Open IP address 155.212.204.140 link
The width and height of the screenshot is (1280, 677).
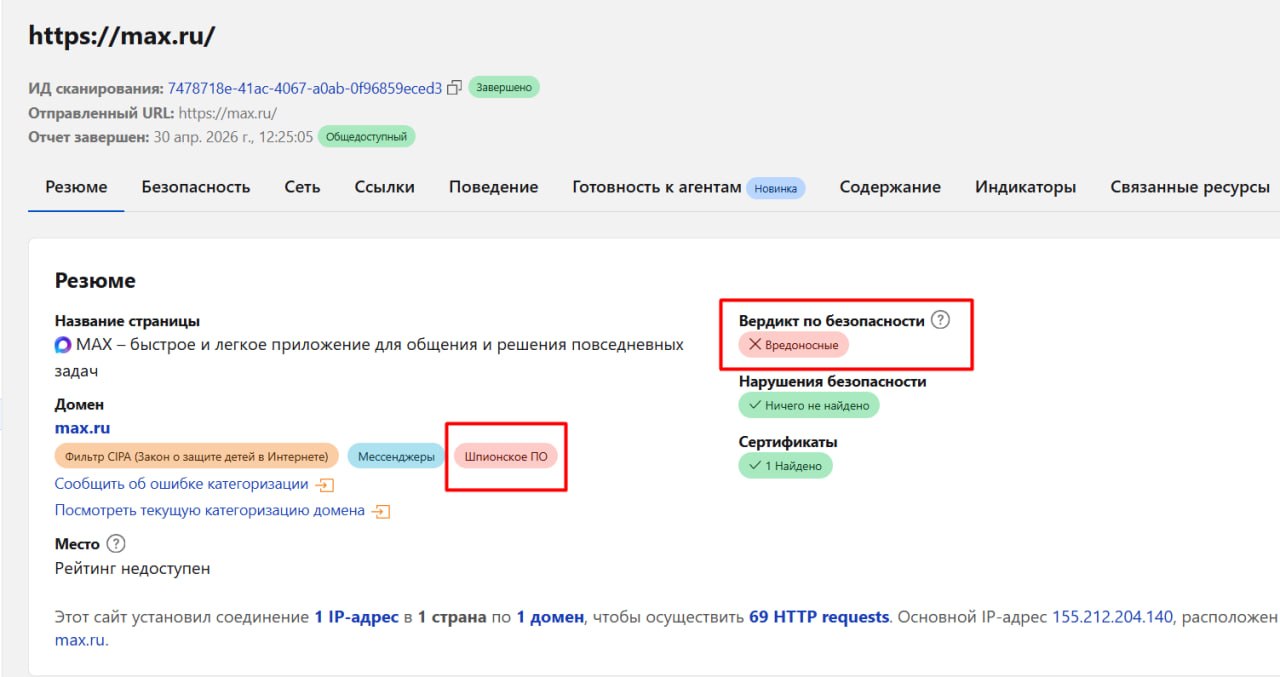(x=1112, y=617)
